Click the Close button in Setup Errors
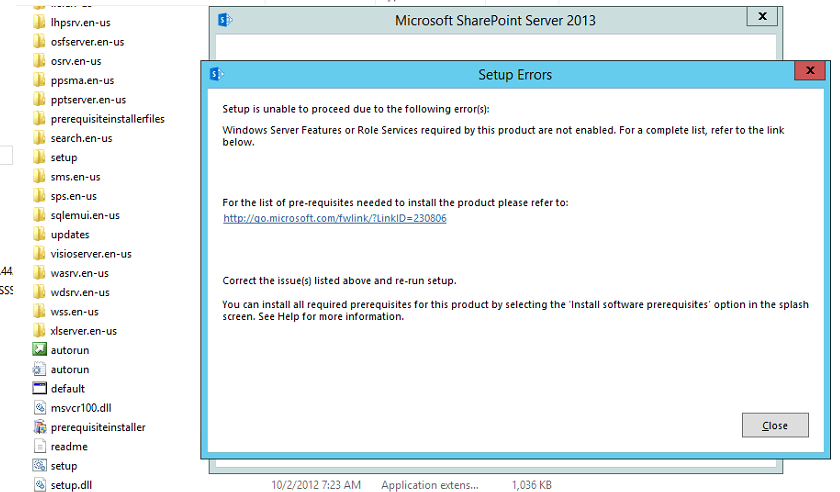 (x=775, y=425)
